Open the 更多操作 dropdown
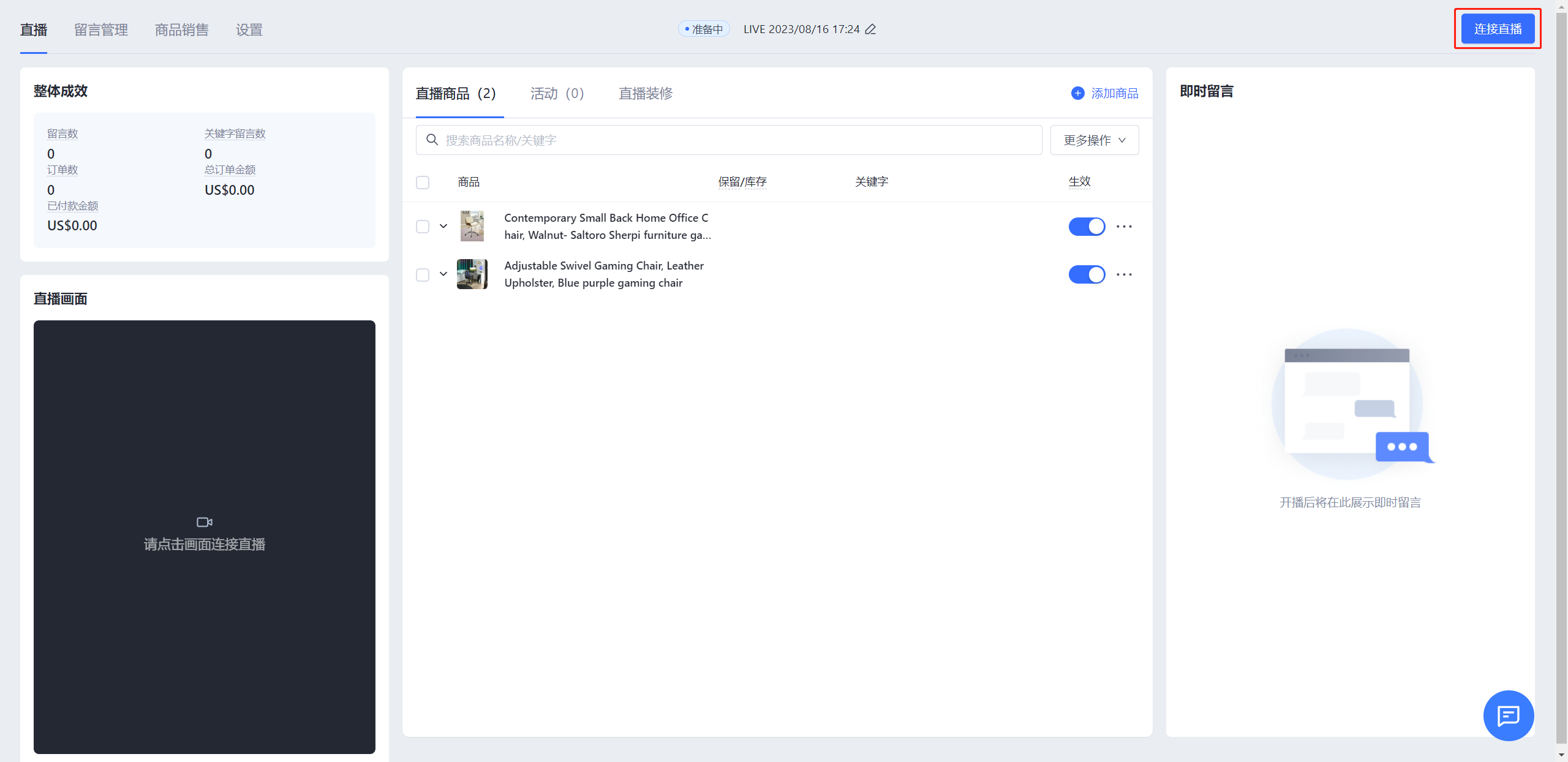Viewport: 1568px width, 762px height. [1095, 140]
